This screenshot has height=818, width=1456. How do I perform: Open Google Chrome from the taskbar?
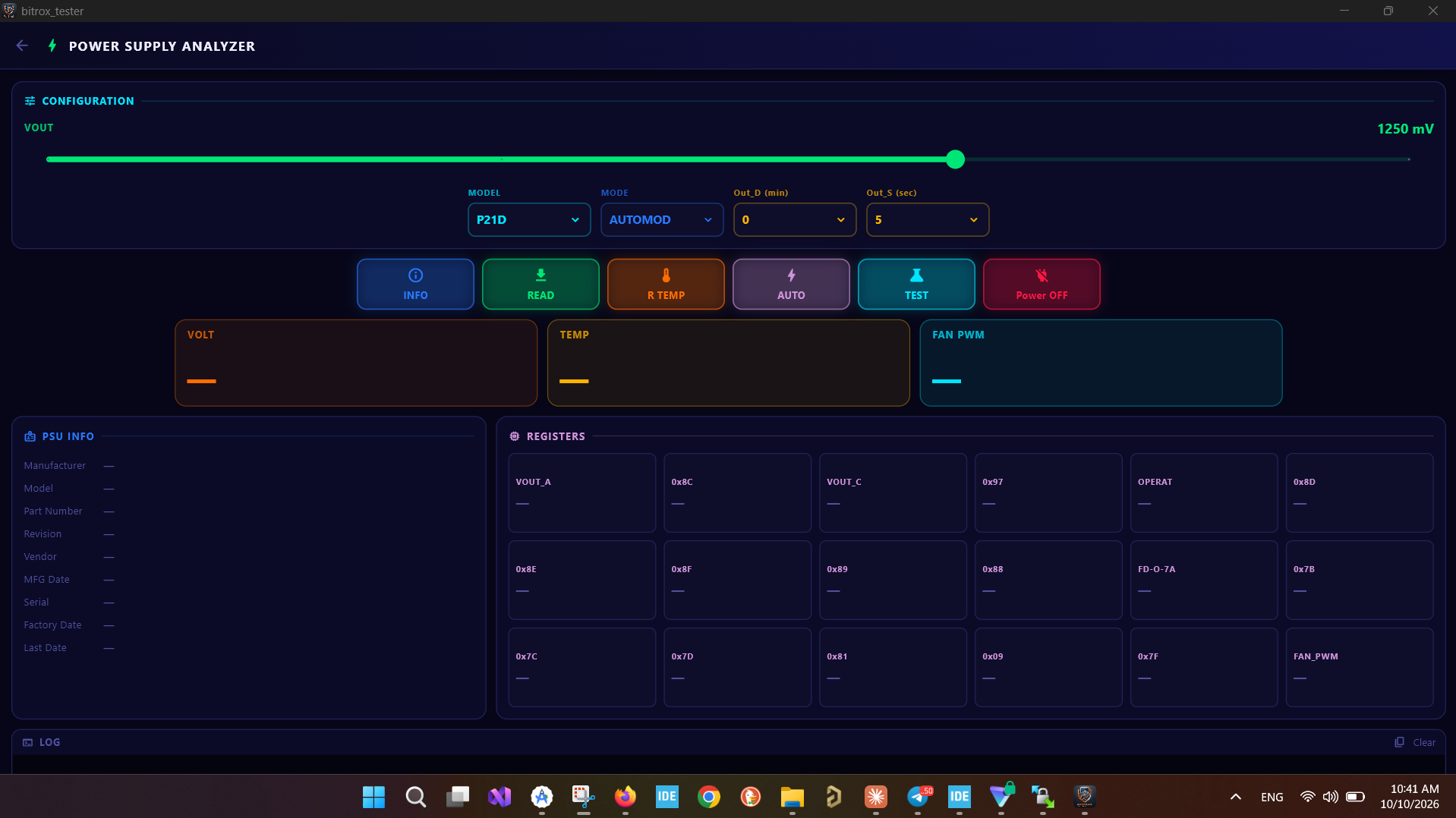click(709, 797)
